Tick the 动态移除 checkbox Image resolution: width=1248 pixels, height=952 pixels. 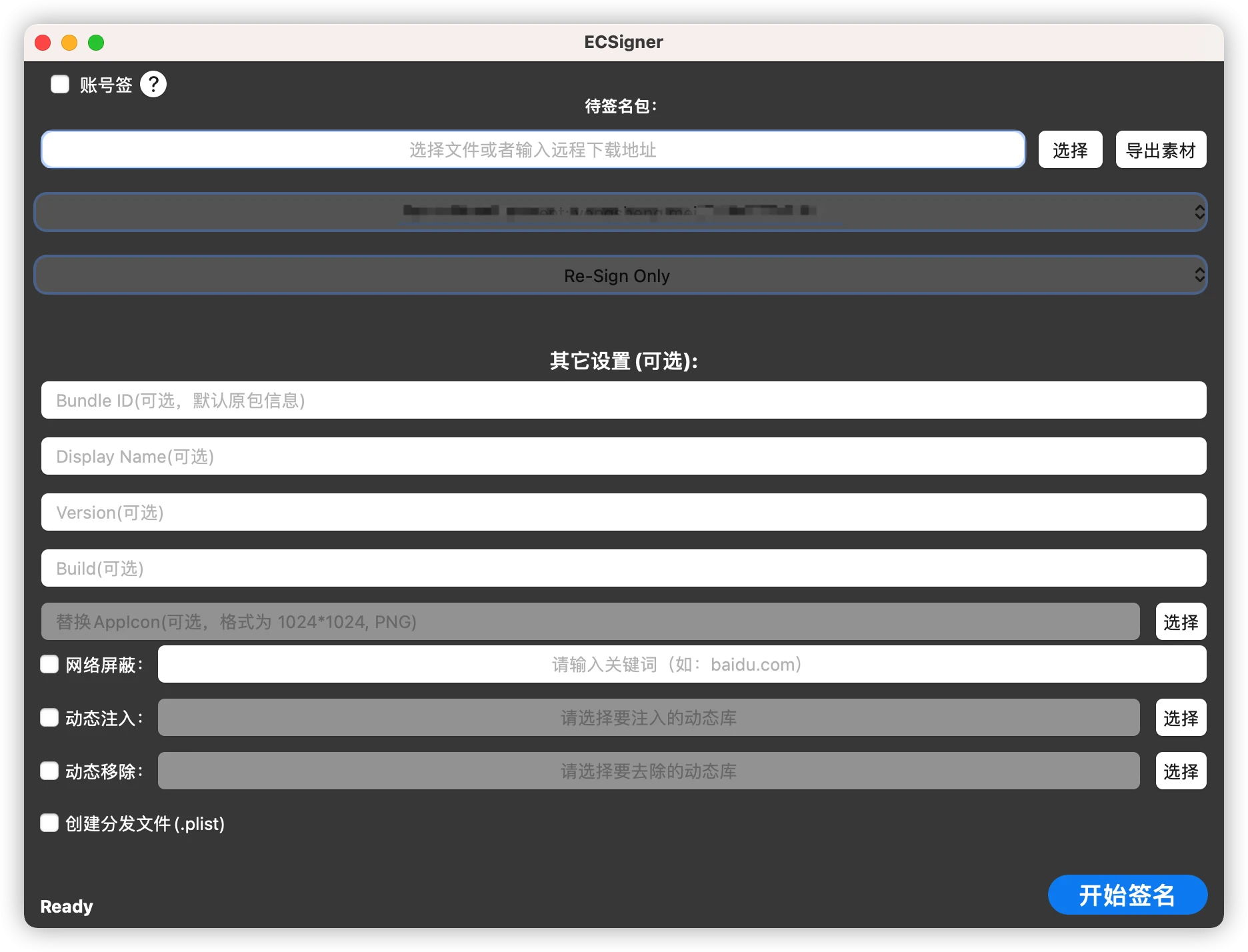click(49, 771)
